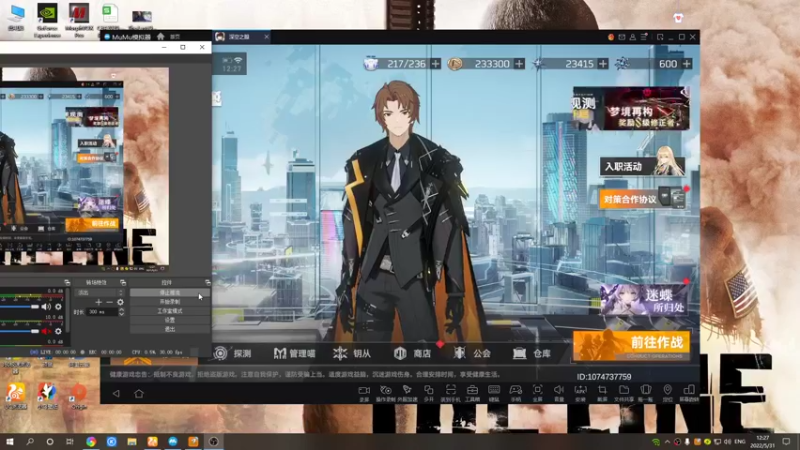Open the 商店 shop

click(412, 353)
